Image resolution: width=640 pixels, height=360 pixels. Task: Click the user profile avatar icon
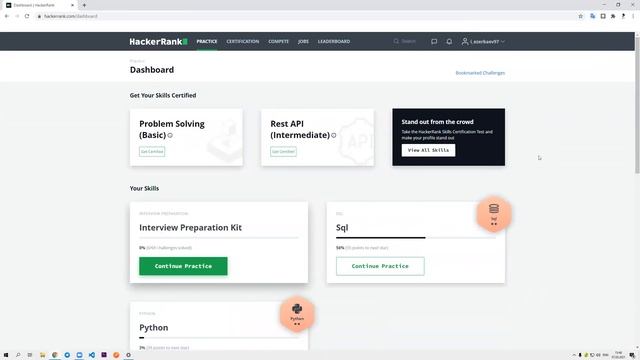pyautogui.click(x=465, y=41)
